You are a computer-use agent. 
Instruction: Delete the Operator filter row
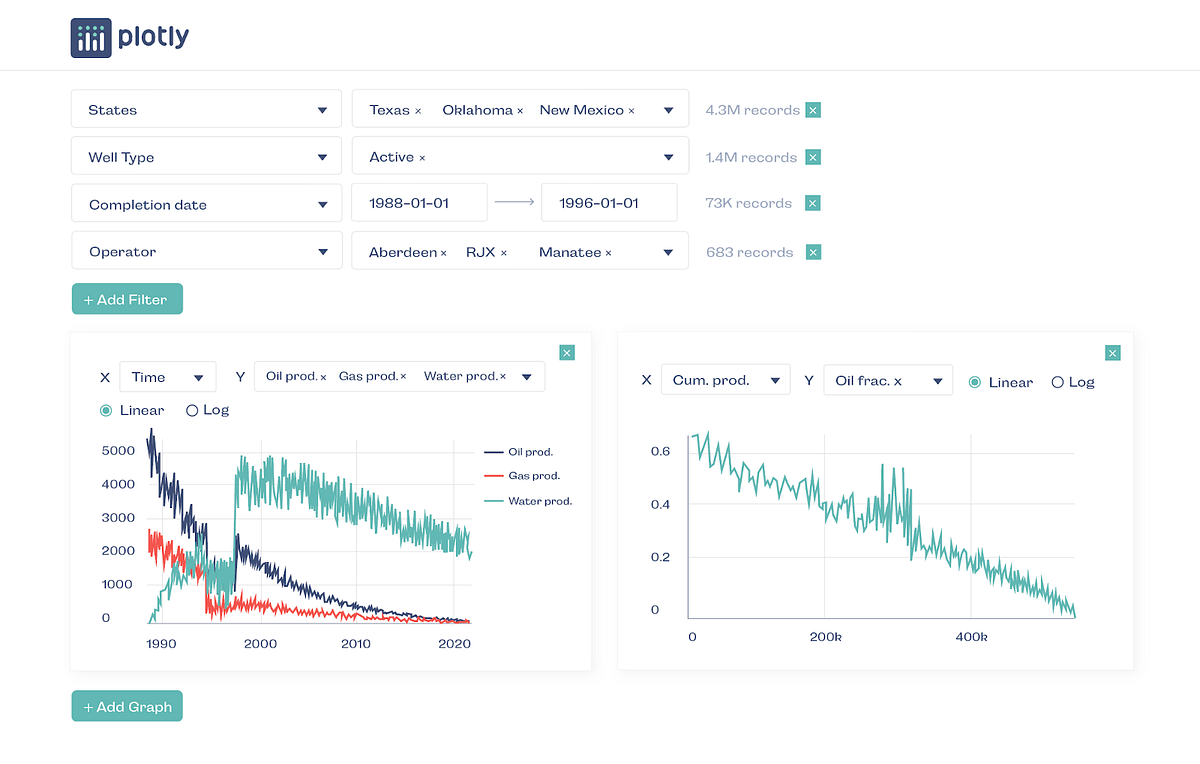813,252
